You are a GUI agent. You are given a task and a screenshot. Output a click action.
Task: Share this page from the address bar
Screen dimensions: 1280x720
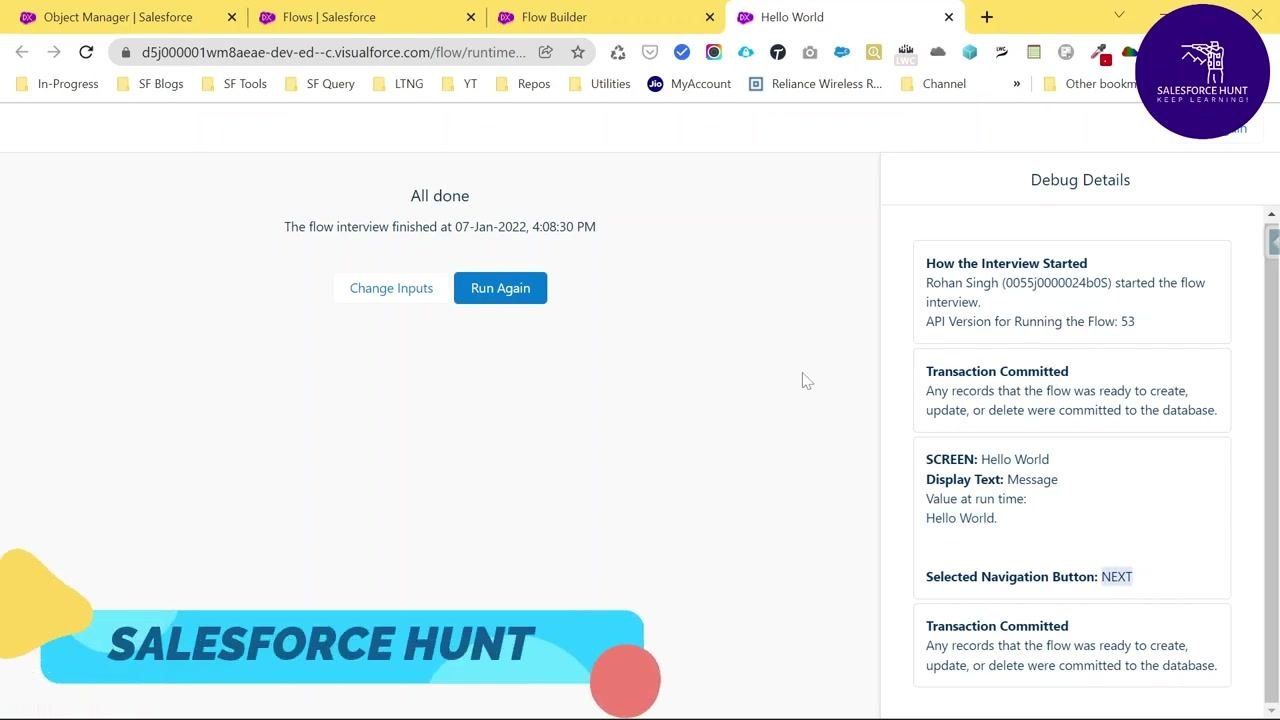click(x=546, y=52)
